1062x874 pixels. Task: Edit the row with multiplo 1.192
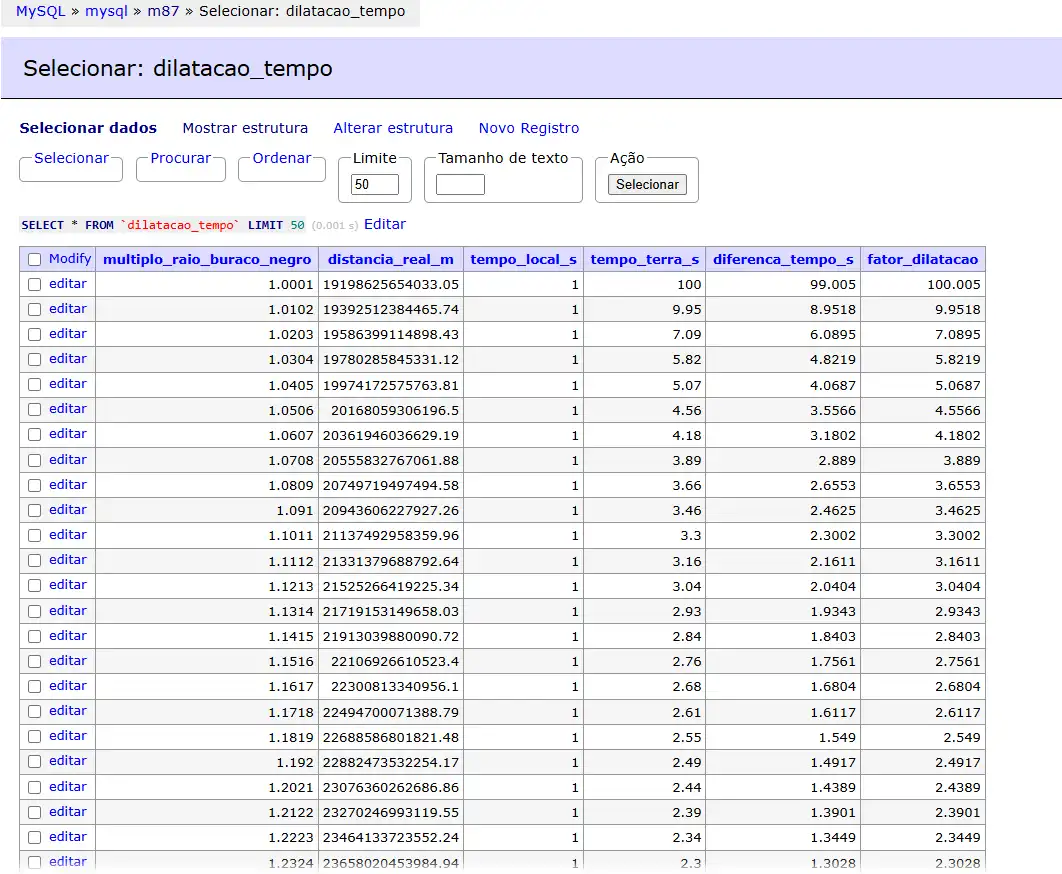tap(68, 762)
